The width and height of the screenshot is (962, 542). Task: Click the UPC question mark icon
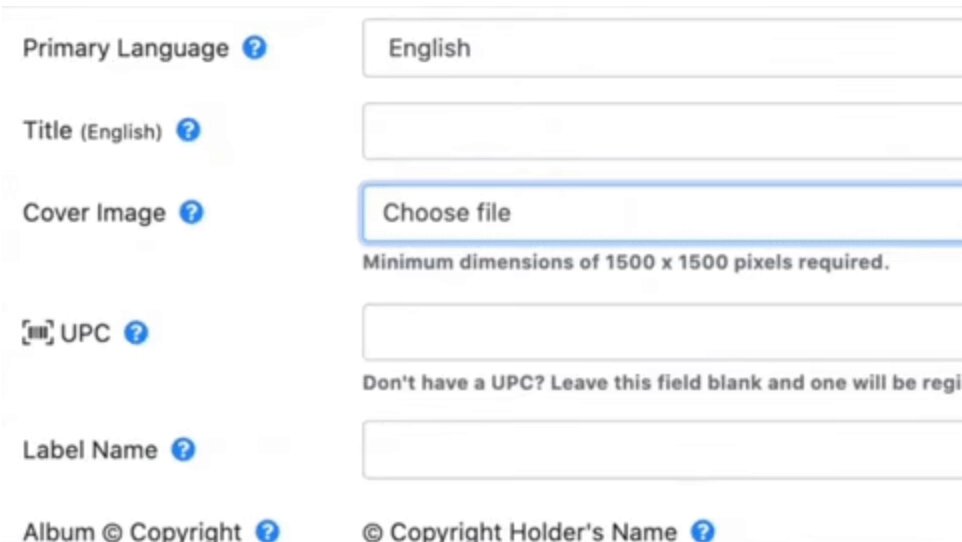(136, 333)
